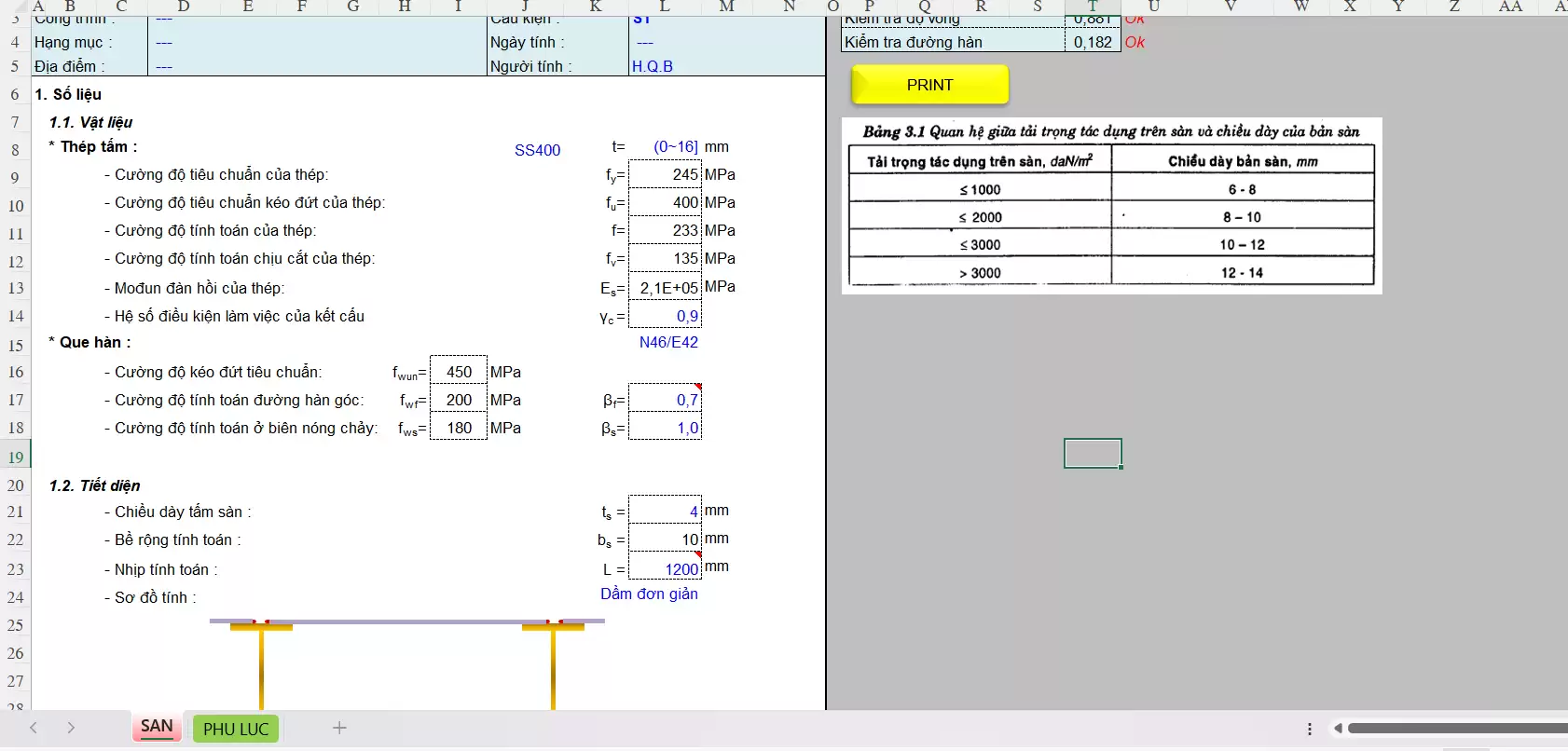The image size is (1568, 751).
Task: Select the fu cell with value 400
Action: click(x=665, y=202)
